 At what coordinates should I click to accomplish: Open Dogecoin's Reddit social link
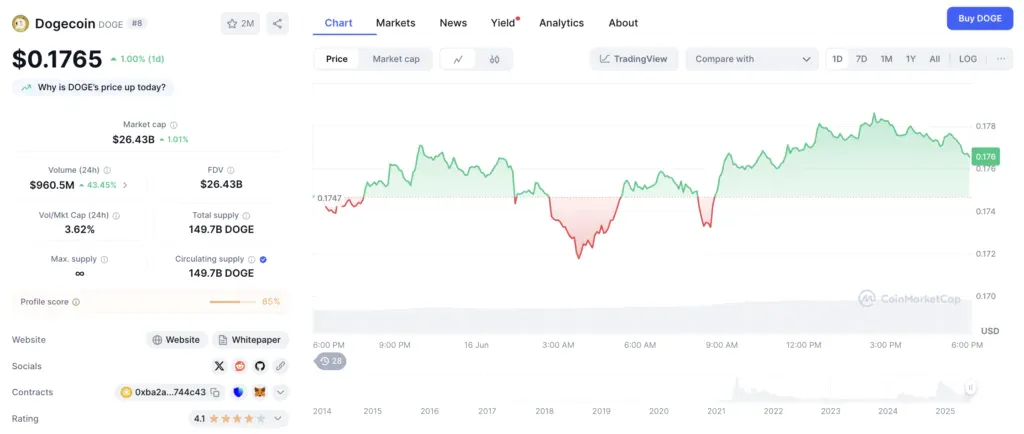(240, 366)
